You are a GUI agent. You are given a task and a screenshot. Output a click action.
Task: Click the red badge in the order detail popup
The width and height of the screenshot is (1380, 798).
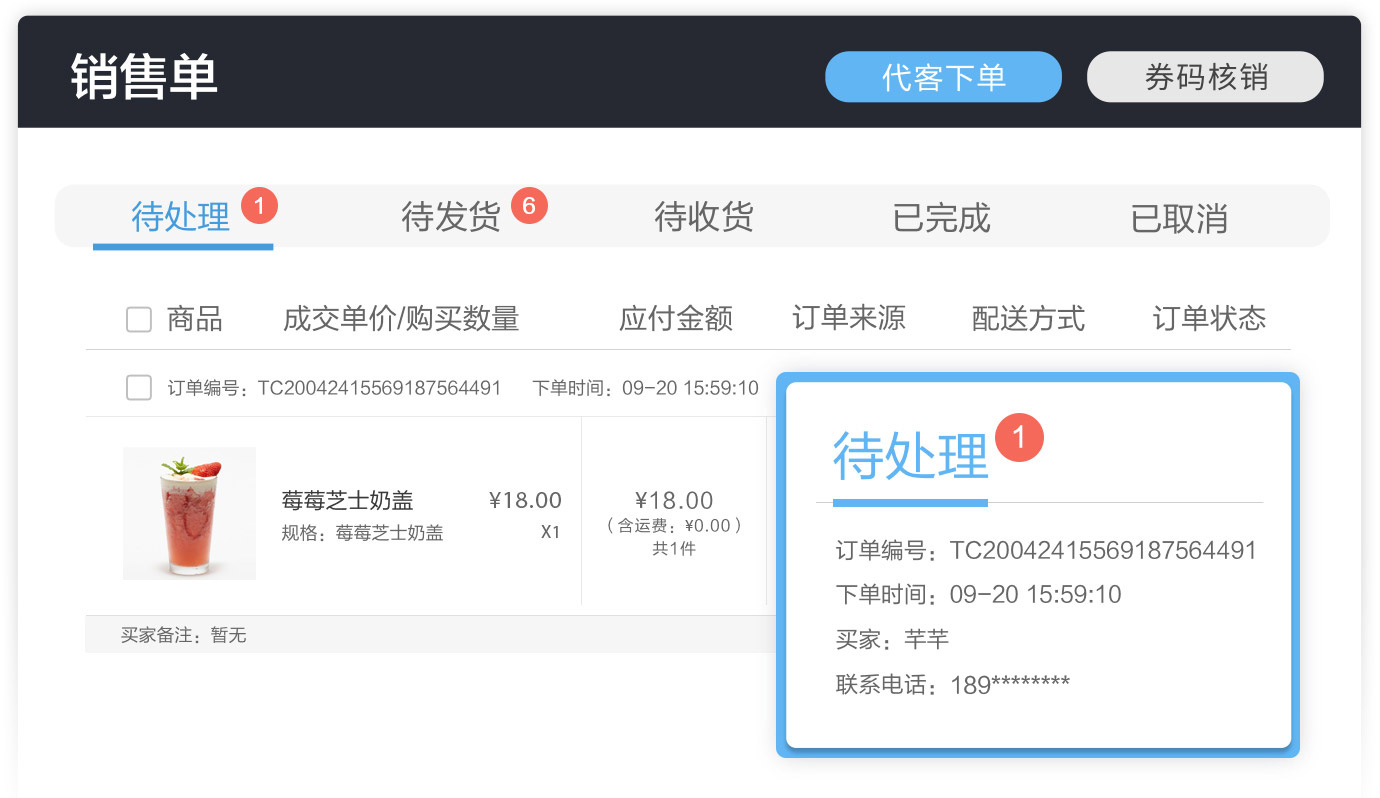1021,437
